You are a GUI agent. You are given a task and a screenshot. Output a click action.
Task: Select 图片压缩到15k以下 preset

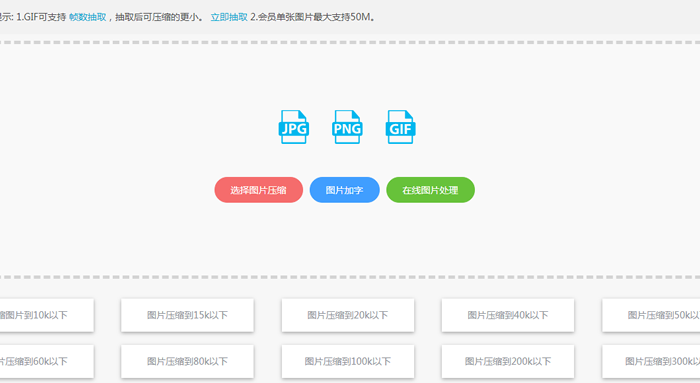[188, 315]
